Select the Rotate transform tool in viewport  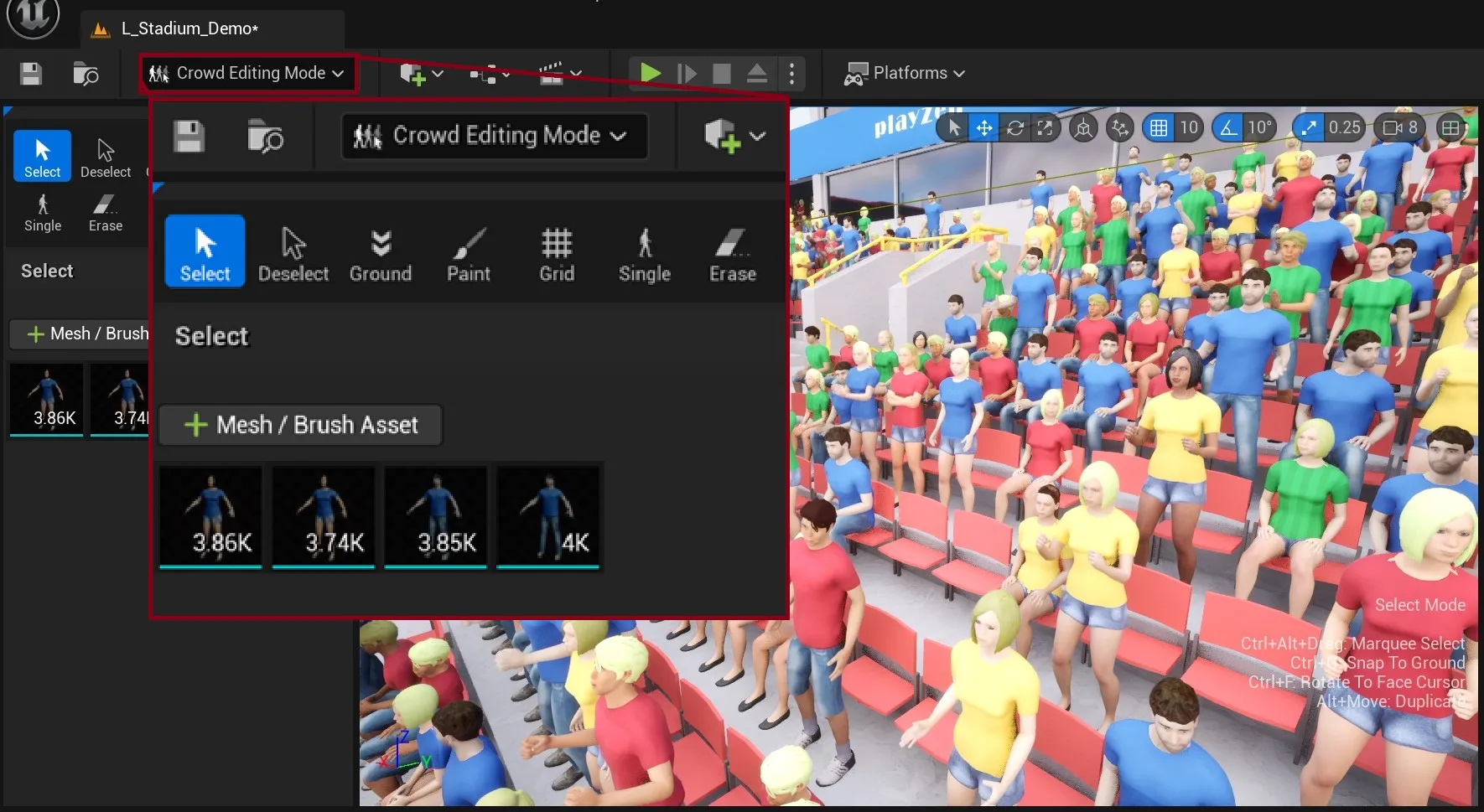[x=1014, y=127]
